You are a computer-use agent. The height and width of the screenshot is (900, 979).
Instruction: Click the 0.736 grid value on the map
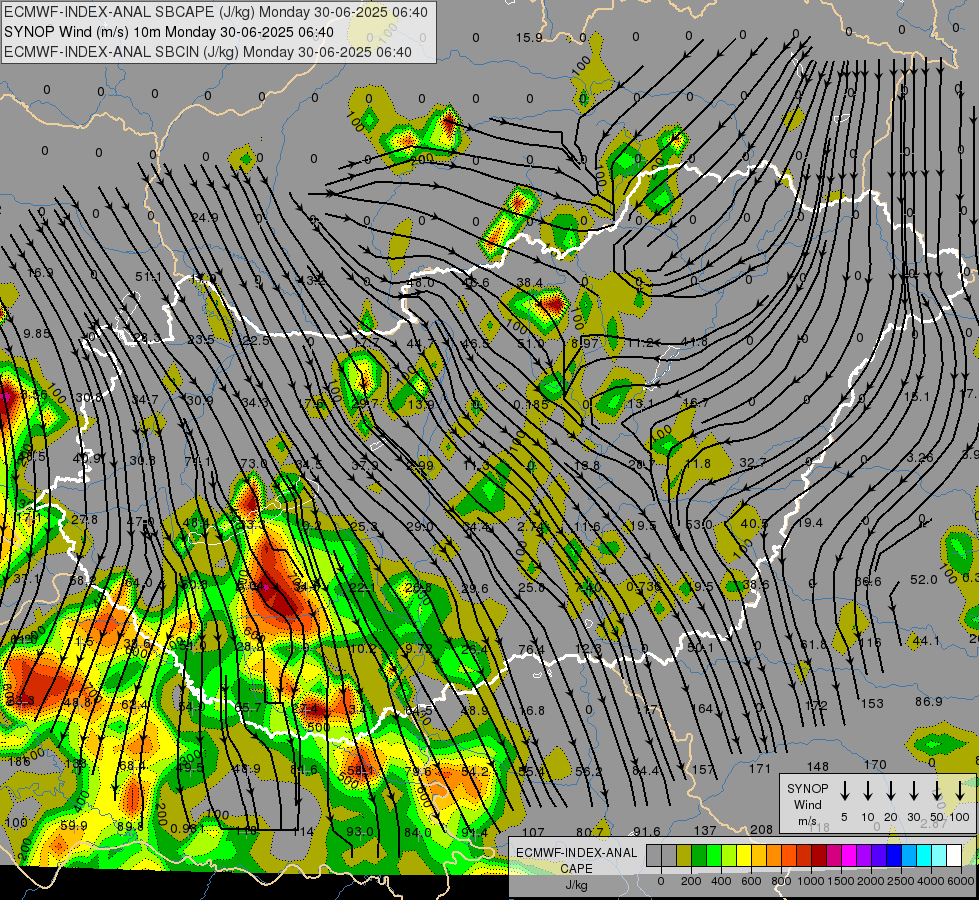(x=643, y=586)
